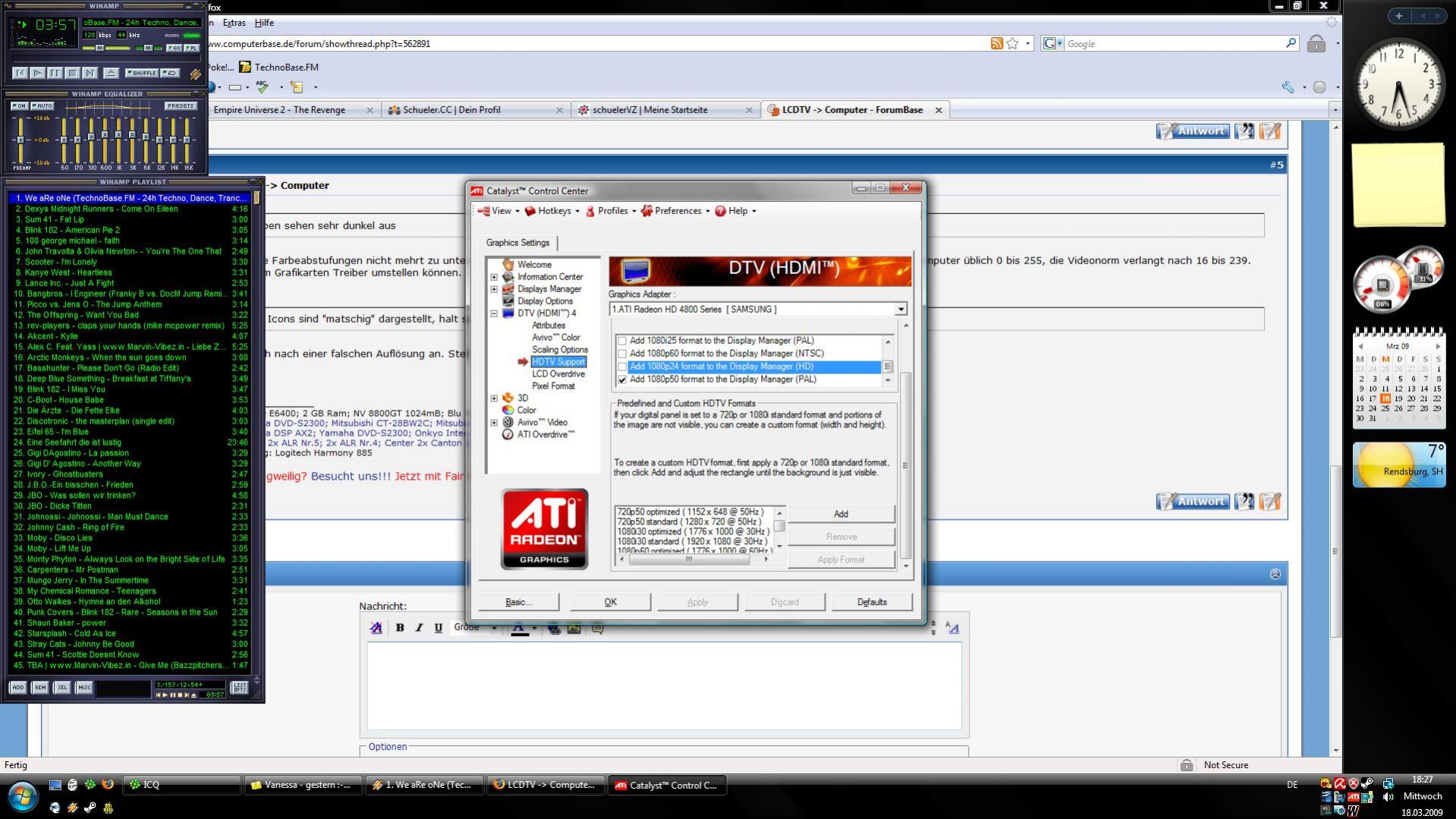Toggle equalizer ON button
Image resolution: width=1456 pixels, height=819 pixels.
click(19, 106)
